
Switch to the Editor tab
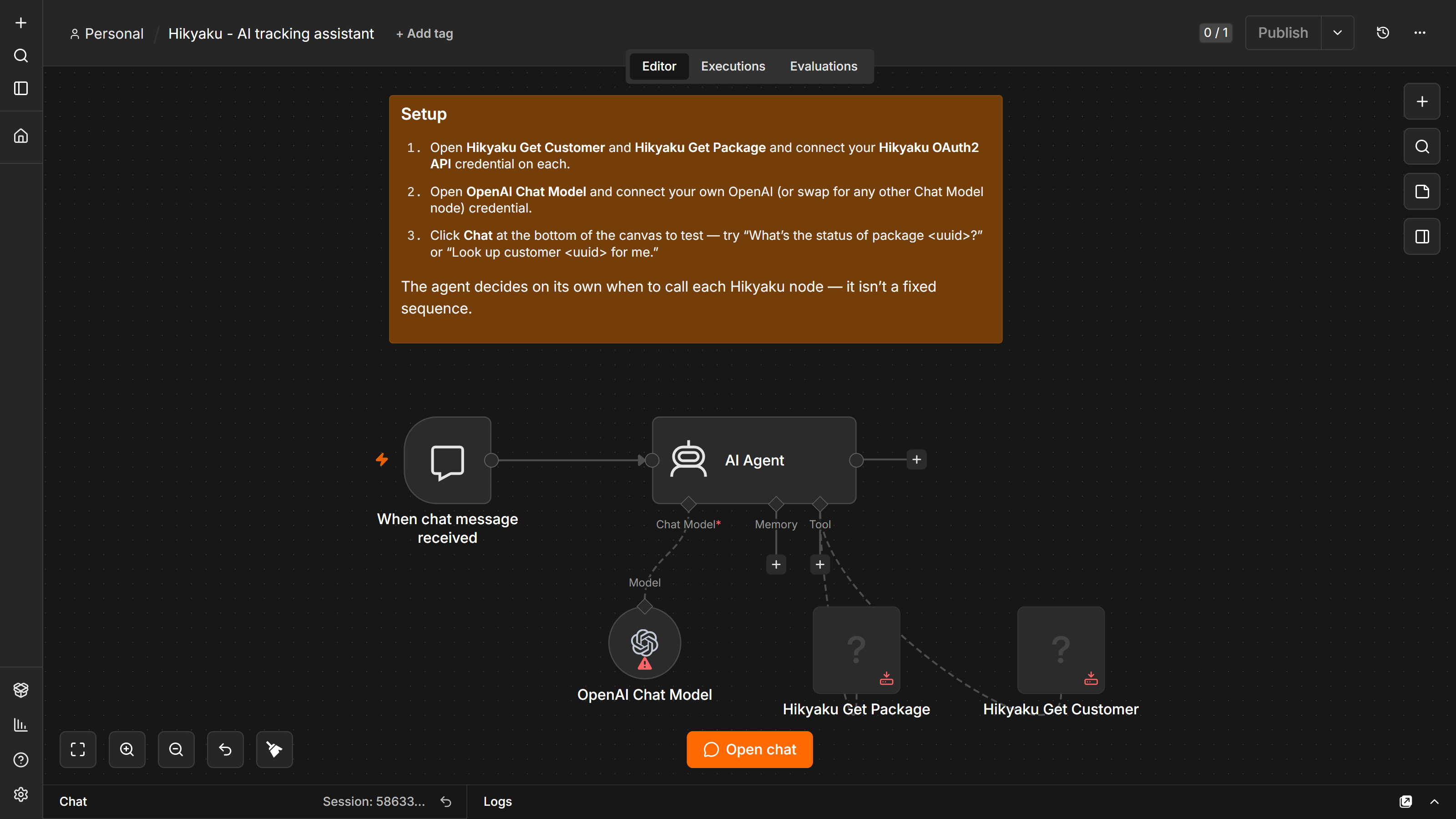coord(659,66)
